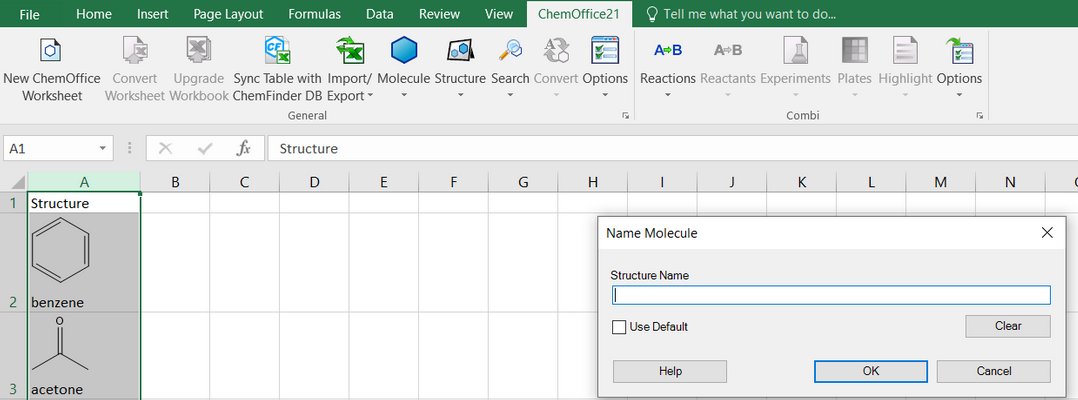Switch to the Data tab

380,14
